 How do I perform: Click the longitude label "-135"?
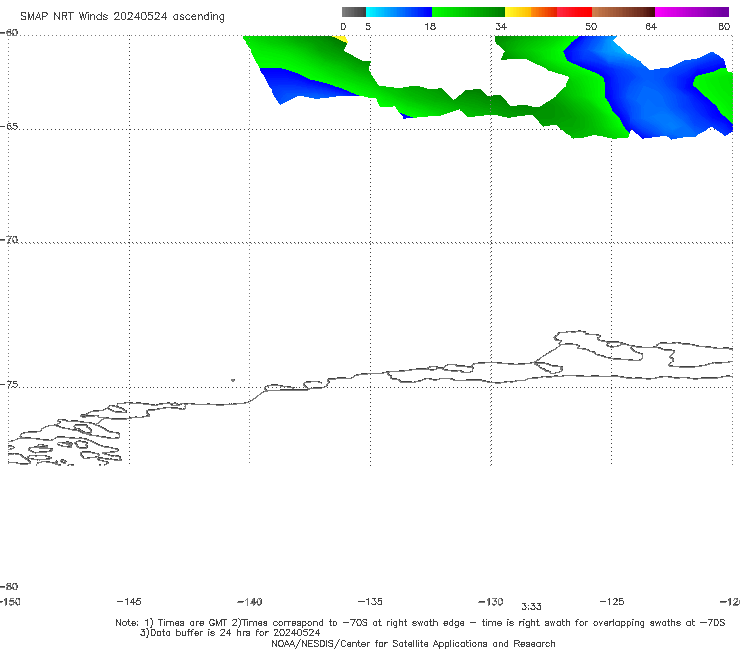tap(370, 601)
